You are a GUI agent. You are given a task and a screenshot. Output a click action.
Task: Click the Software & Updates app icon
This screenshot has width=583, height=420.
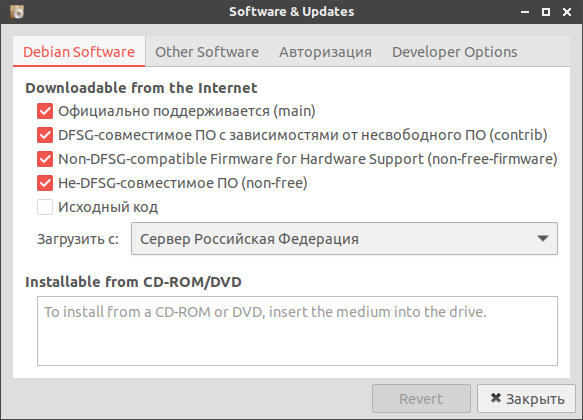[17, 12]
